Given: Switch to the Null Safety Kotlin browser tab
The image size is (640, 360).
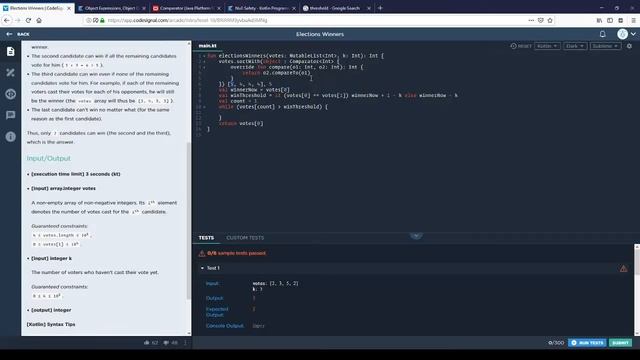Looking at the screenshot, I should 261,8.
